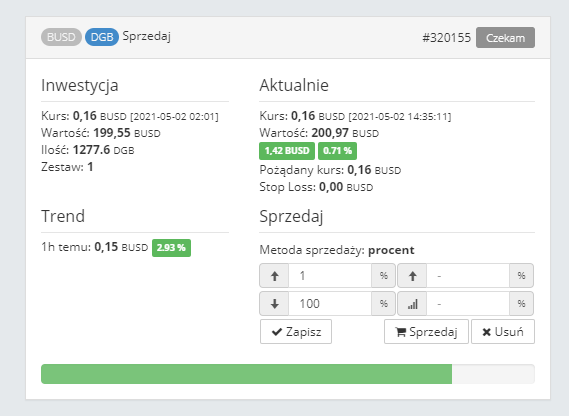Click the 2.93 % trend badge
The image size is (569, 416).
171,248
